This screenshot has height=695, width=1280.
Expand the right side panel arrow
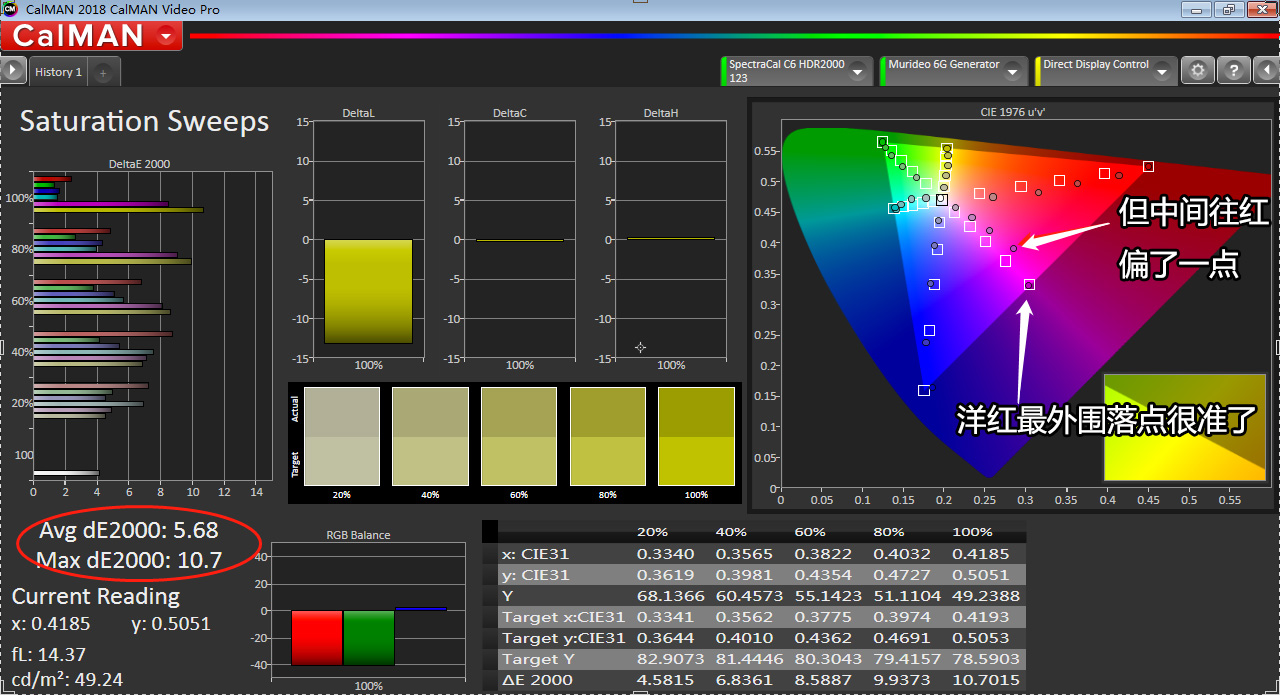pyautogui.click(x=1265, y=71)
